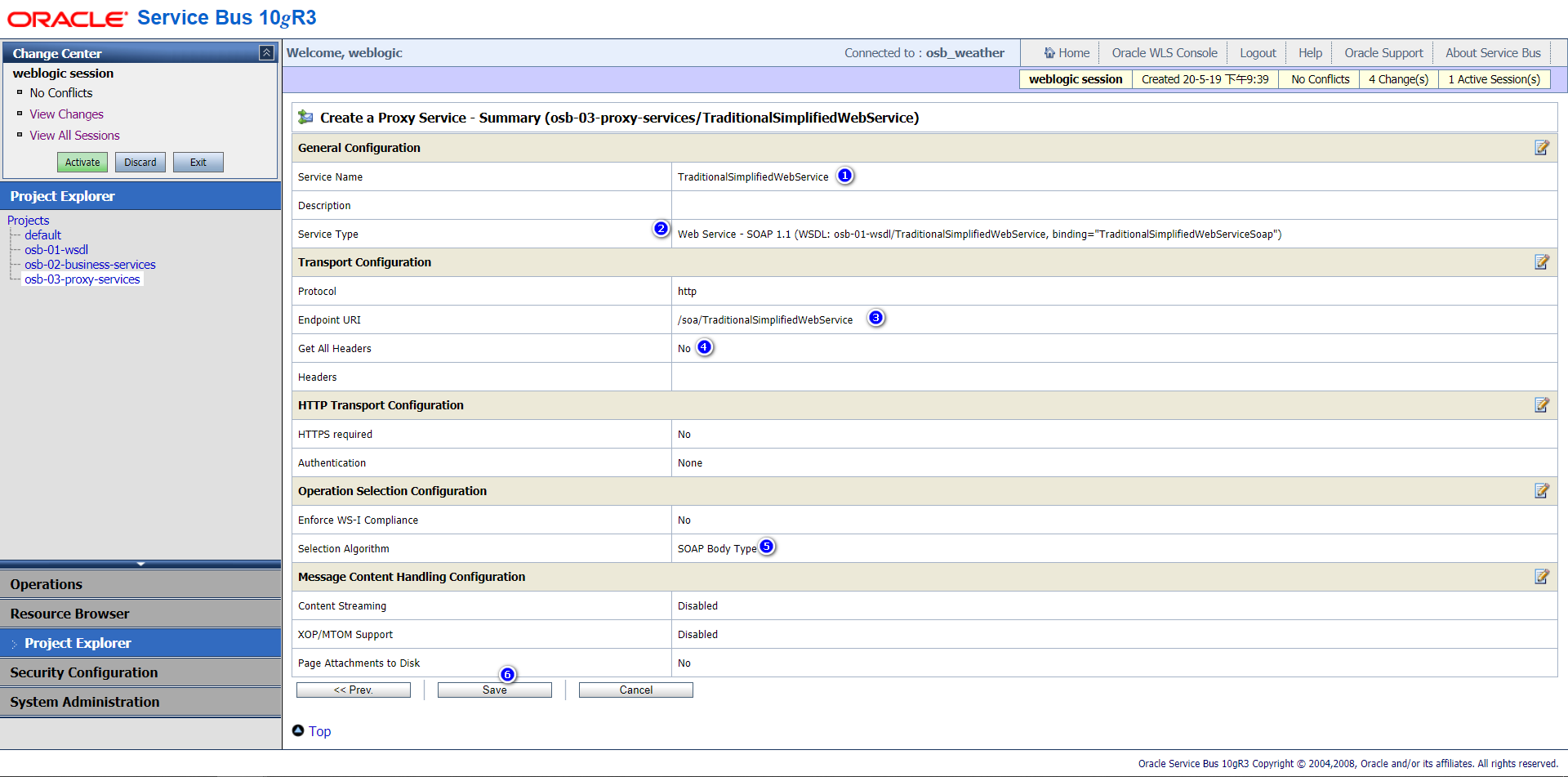The width and height of the screenshot is (1568, 777).
Task: Edit Operation Selection Configuration section
Action: point(1541,491)
